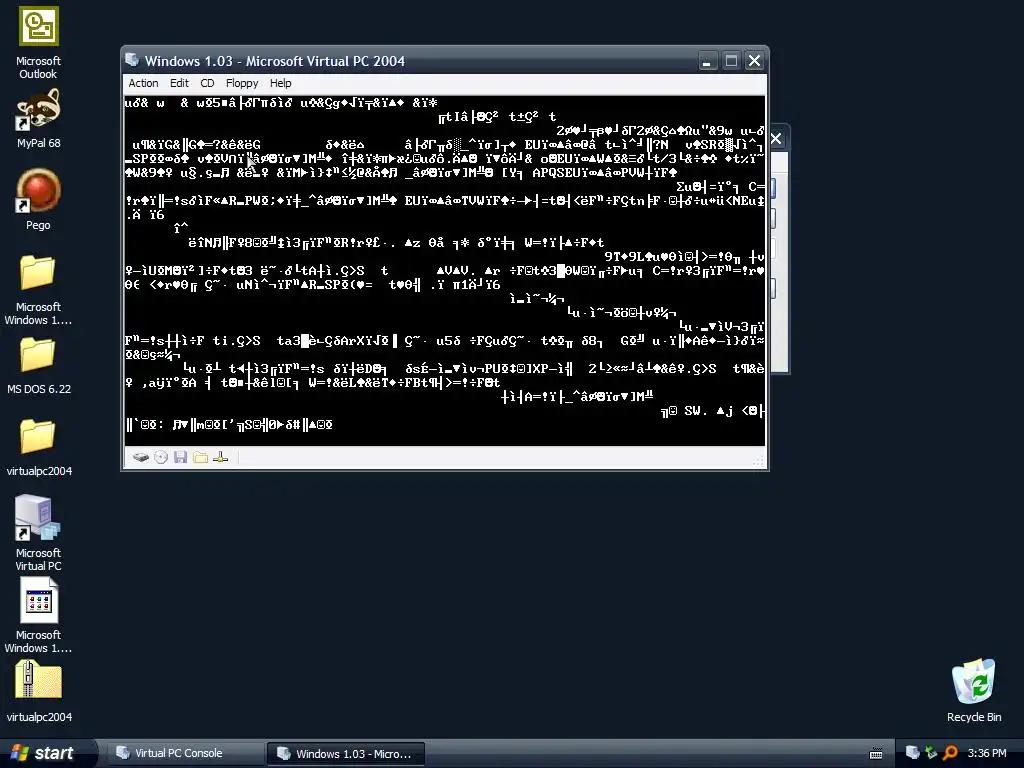This screenshot has width=1024, height=768.
Task: Click the green arrow tray icon
Action: tap(931, 753)
